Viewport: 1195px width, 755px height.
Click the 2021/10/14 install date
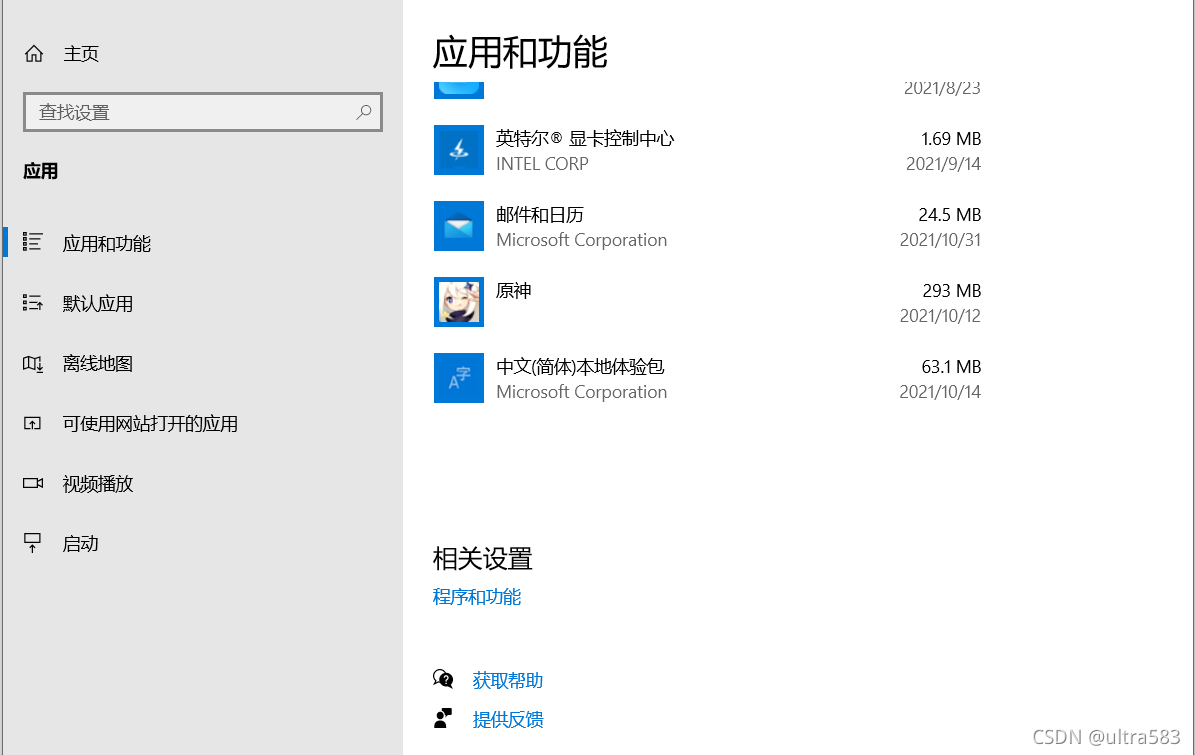(940, 392)
